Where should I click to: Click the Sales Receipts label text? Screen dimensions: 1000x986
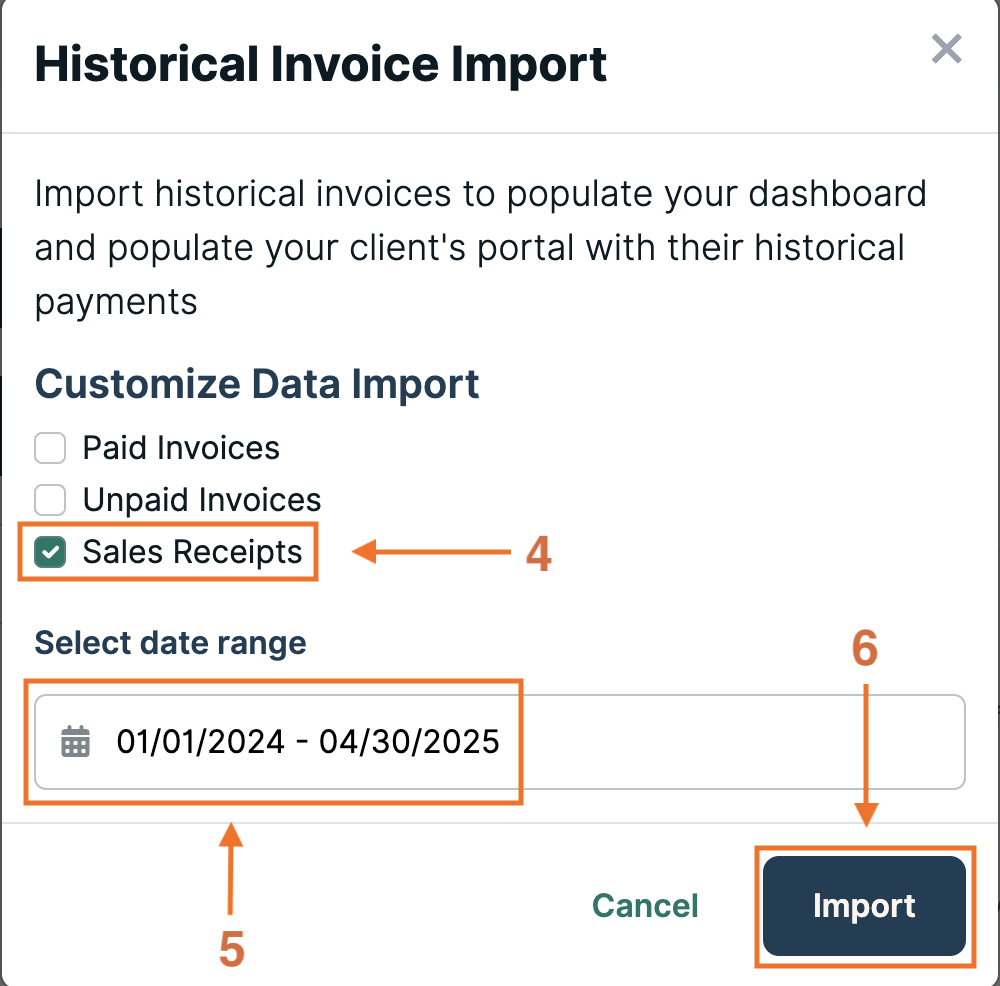(193, 552)
